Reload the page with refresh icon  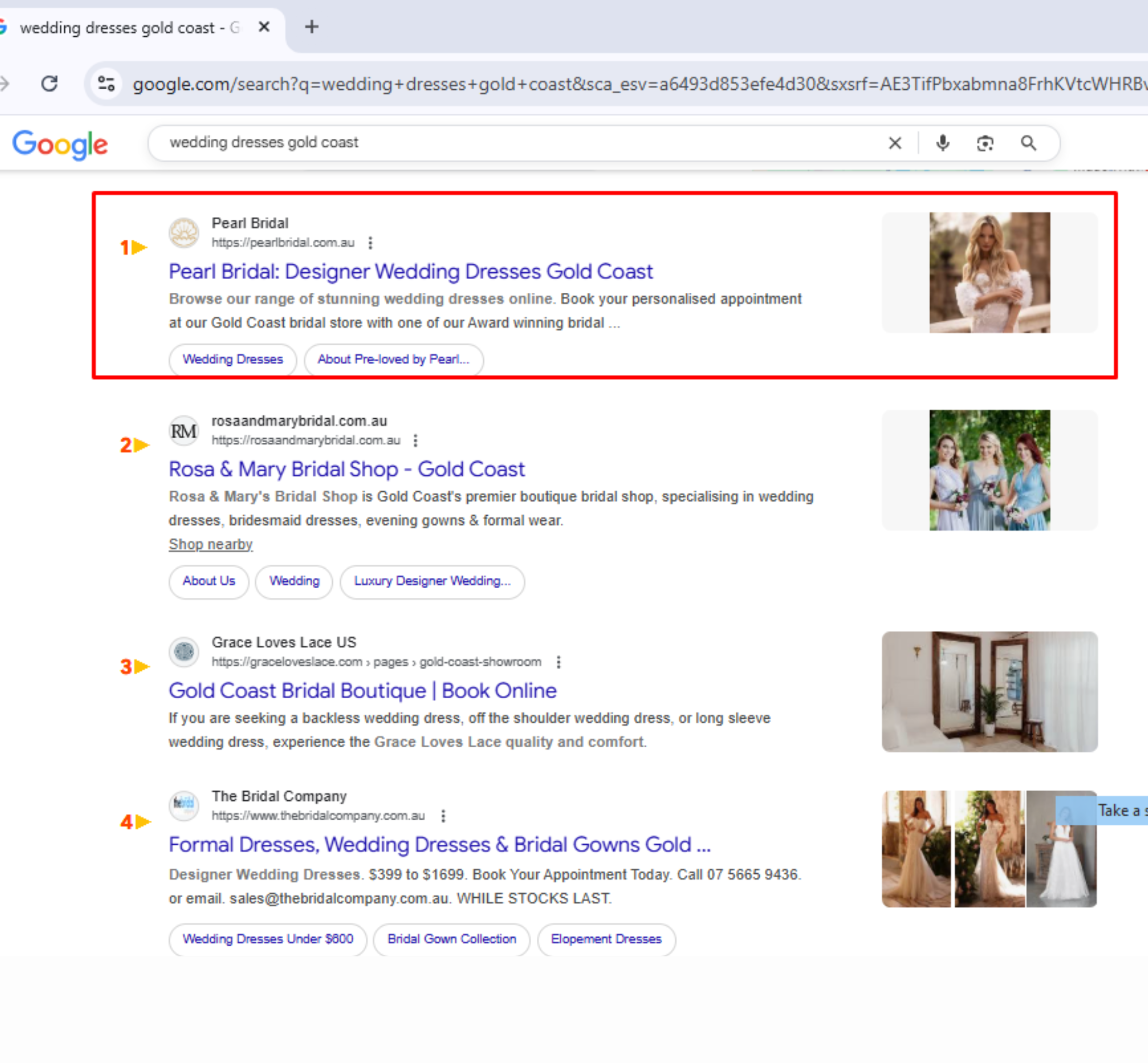point(49,84)
